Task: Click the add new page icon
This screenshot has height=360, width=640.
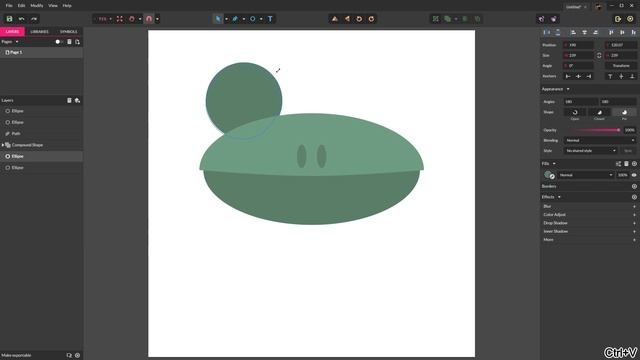Action: coord(77,42)
